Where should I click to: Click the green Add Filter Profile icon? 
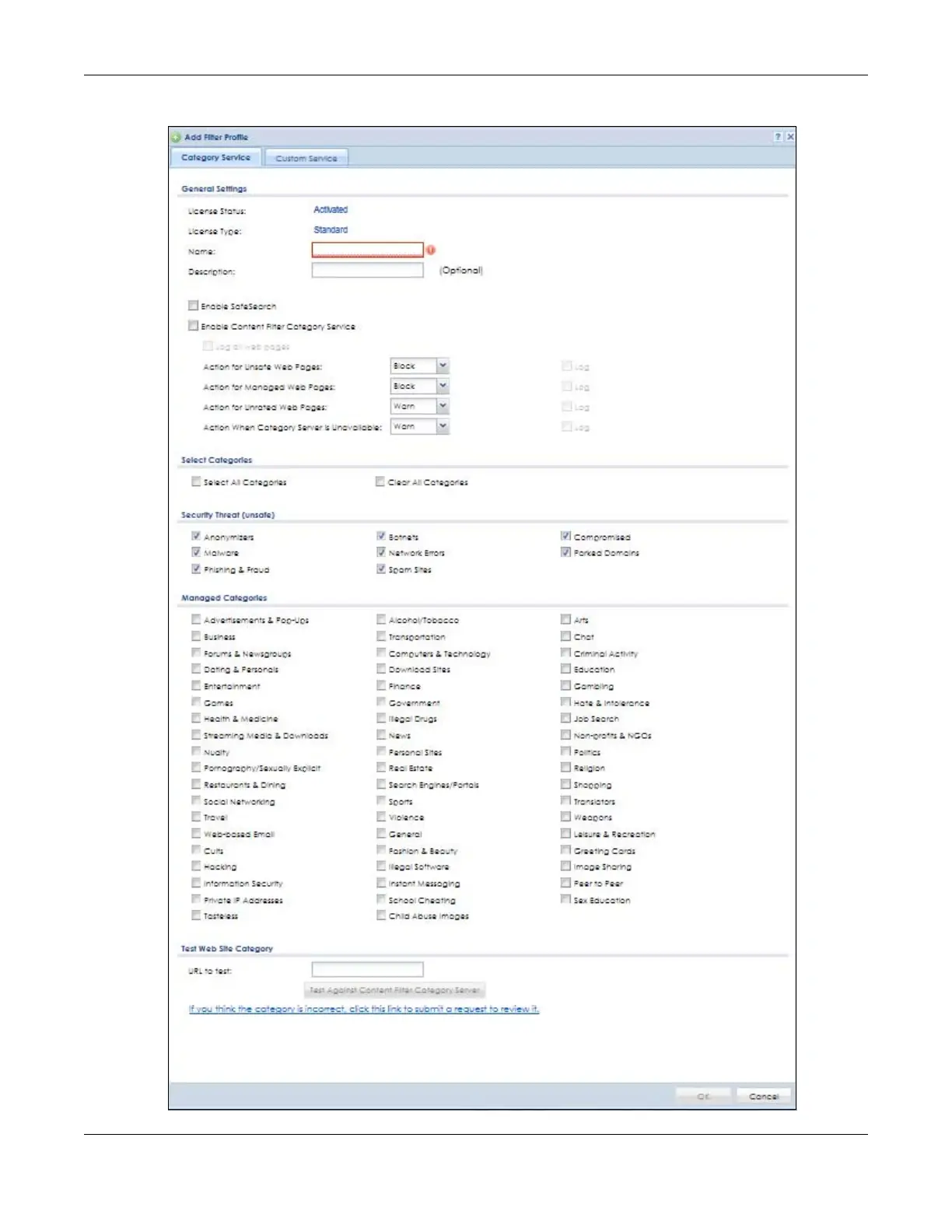177,137
